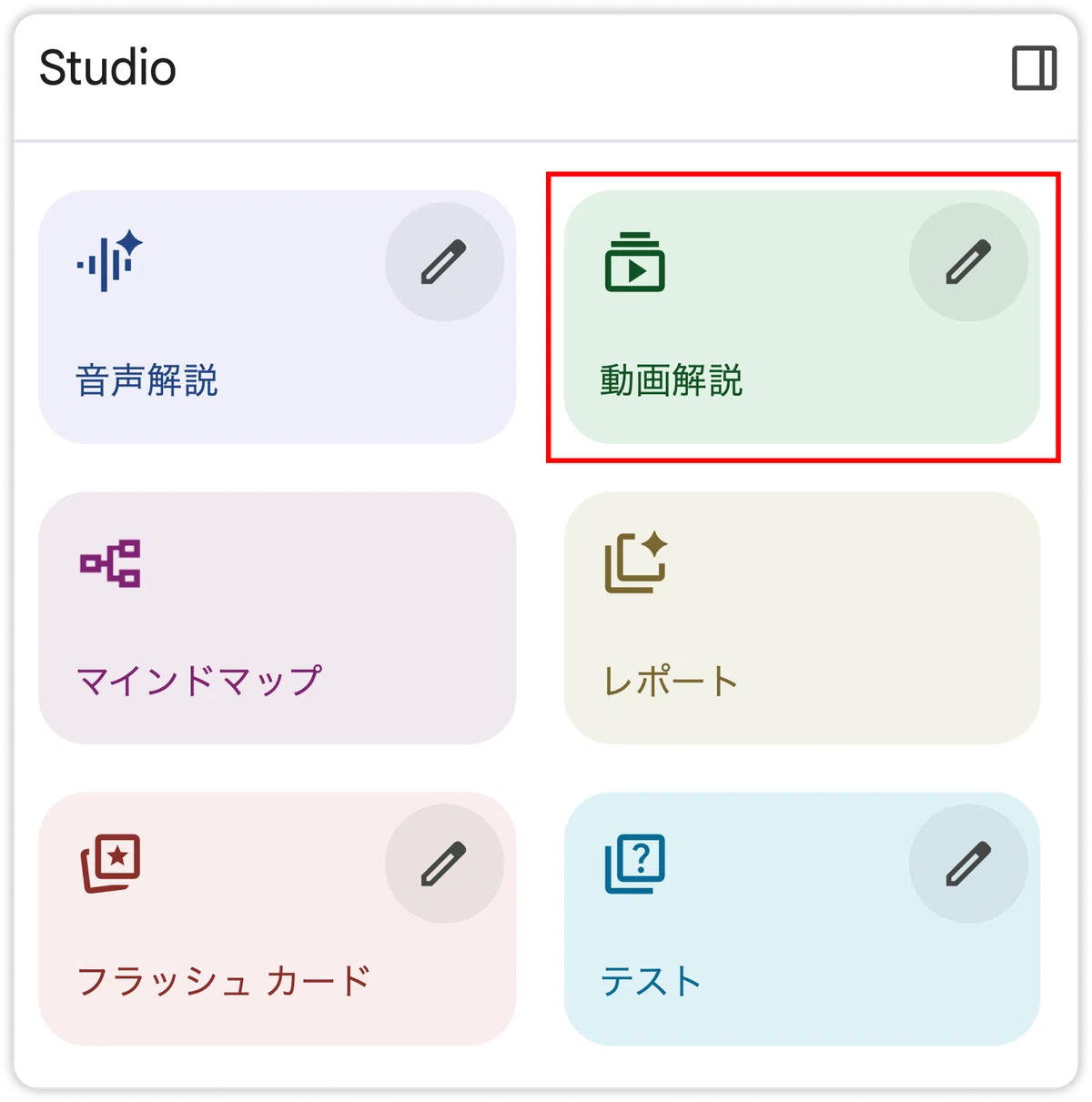Collapse the Studio side panel icon
This screenshot has width=1092, height=1102.
pos(1035,68)
